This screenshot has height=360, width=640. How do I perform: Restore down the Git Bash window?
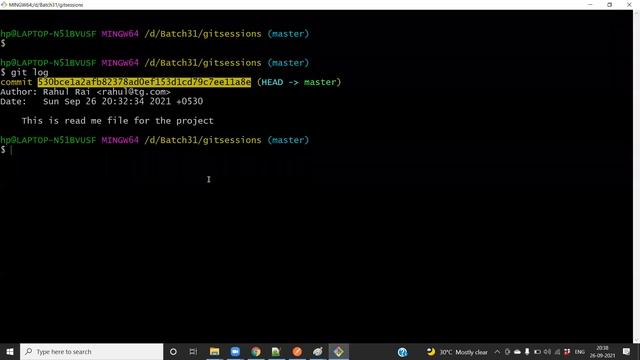609,4
